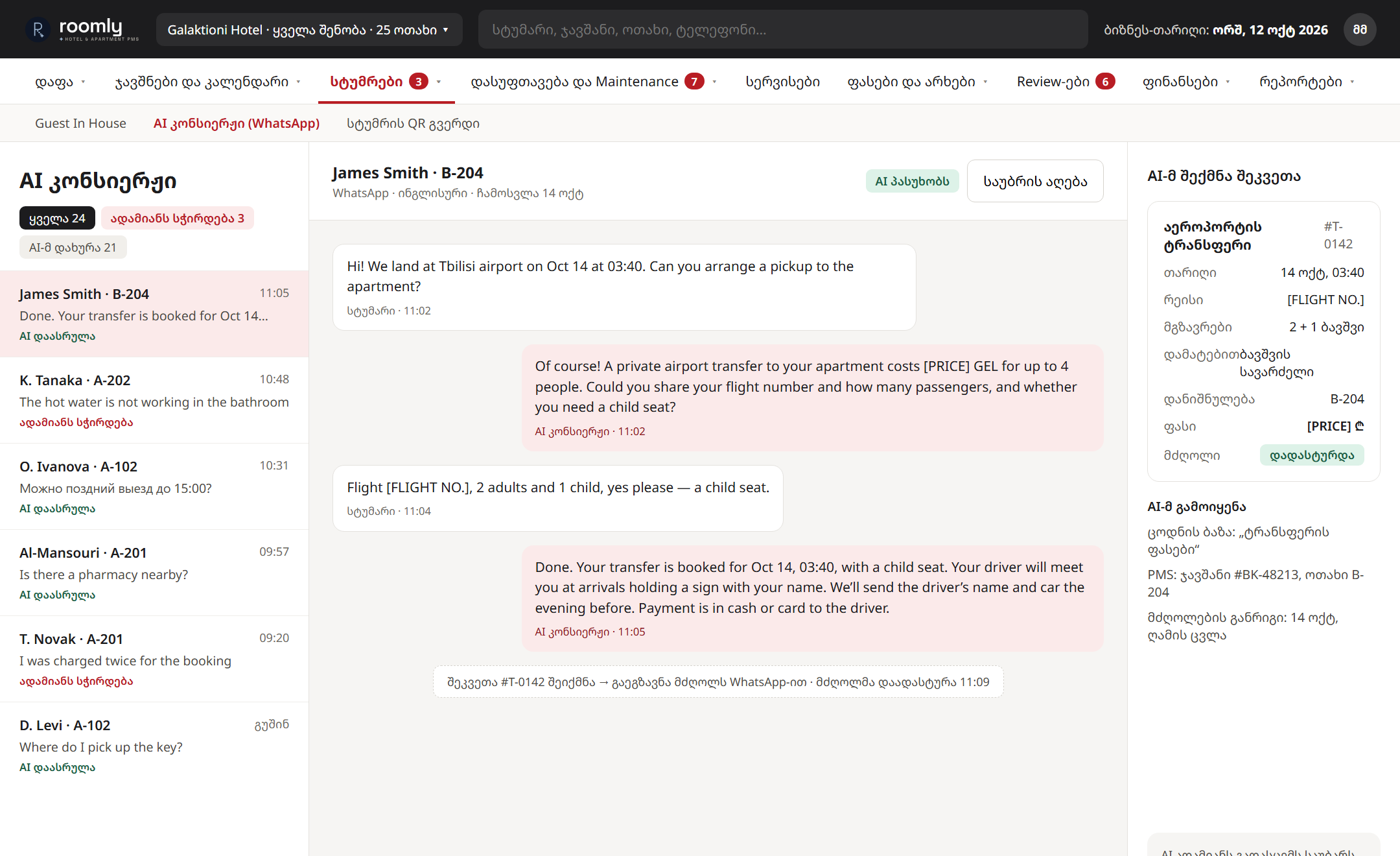Select the ყველა 24 filter chip
Image resolution: width=1400 pixels, height=856 pixels.
tap(57, 219)
